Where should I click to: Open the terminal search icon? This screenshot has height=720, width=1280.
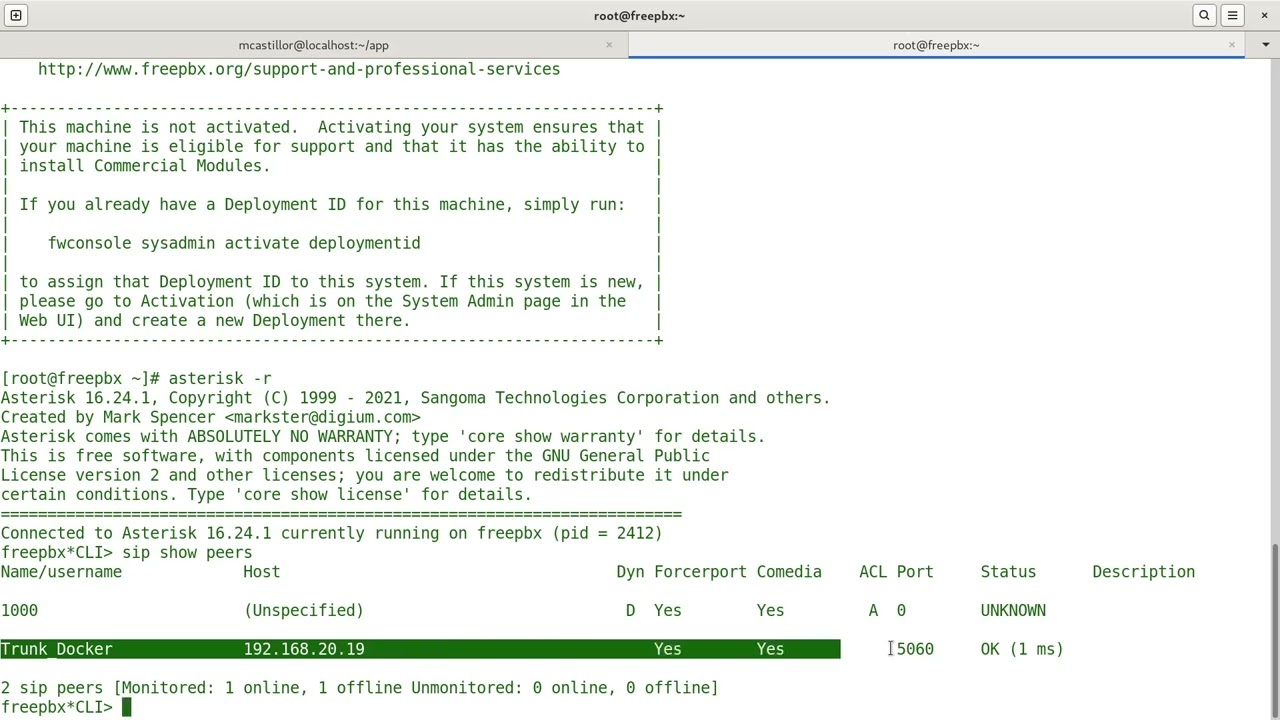[x=1204, y=15]
